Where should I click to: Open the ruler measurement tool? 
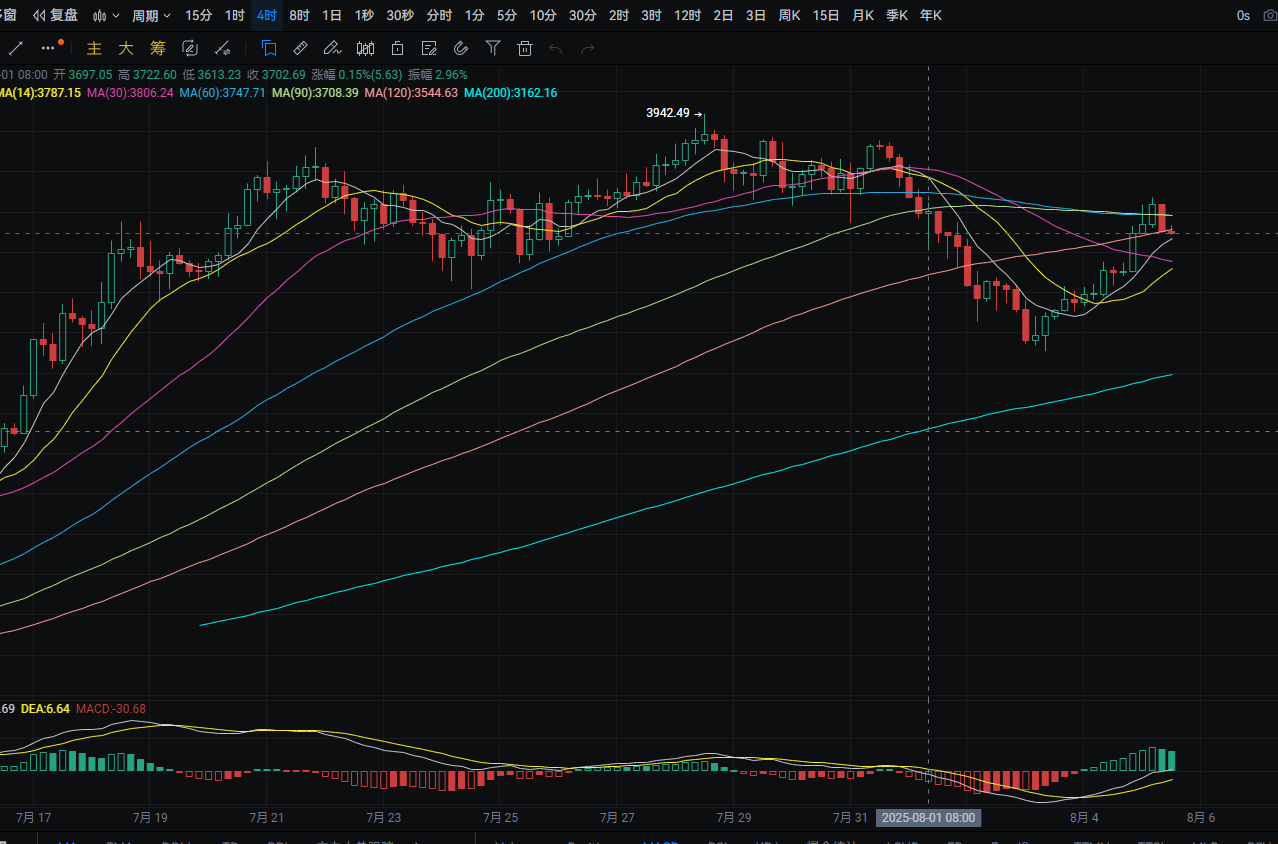click(x=300, y=48)
